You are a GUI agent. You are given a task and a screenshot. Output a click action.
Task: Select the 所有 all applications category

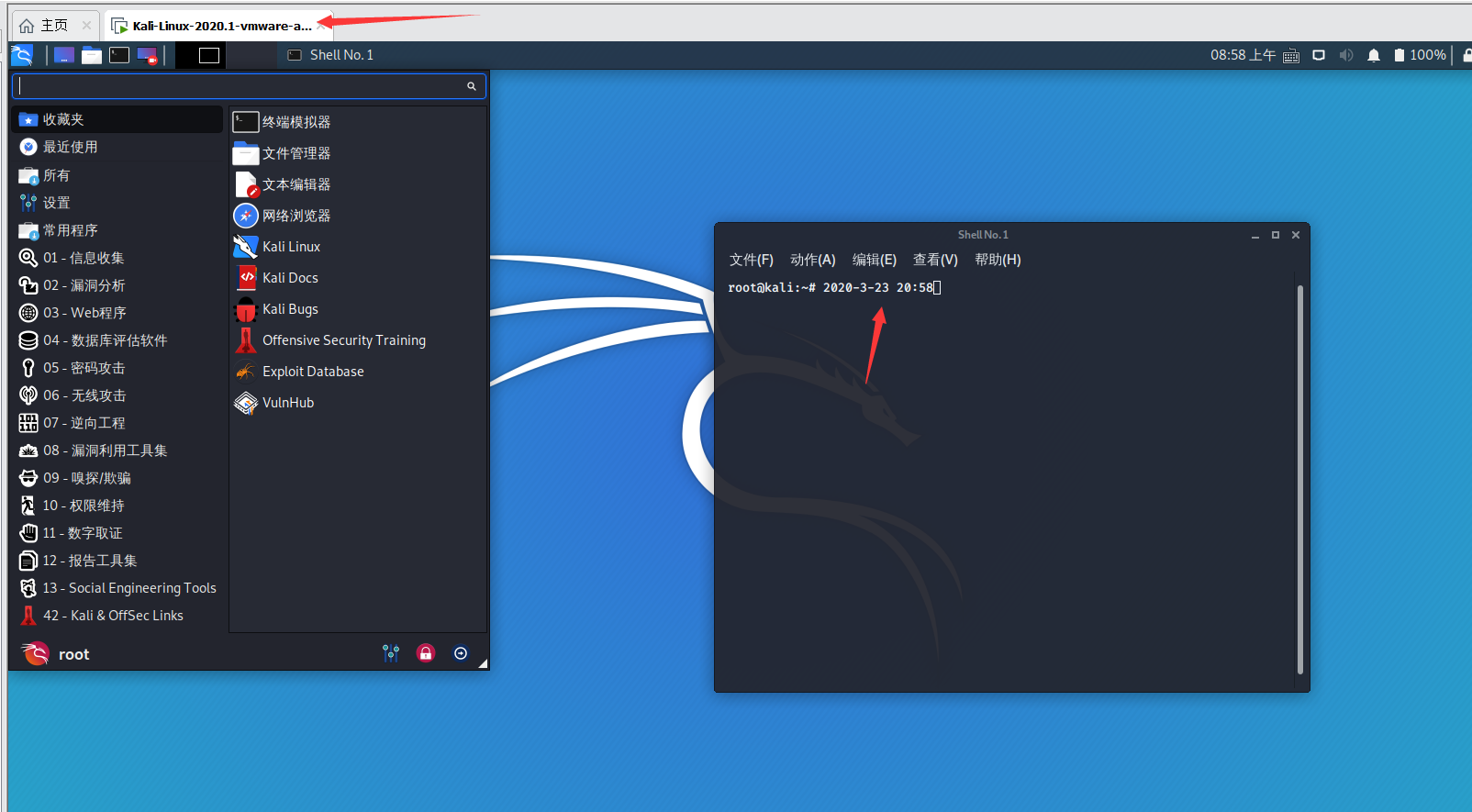[117, 175]
